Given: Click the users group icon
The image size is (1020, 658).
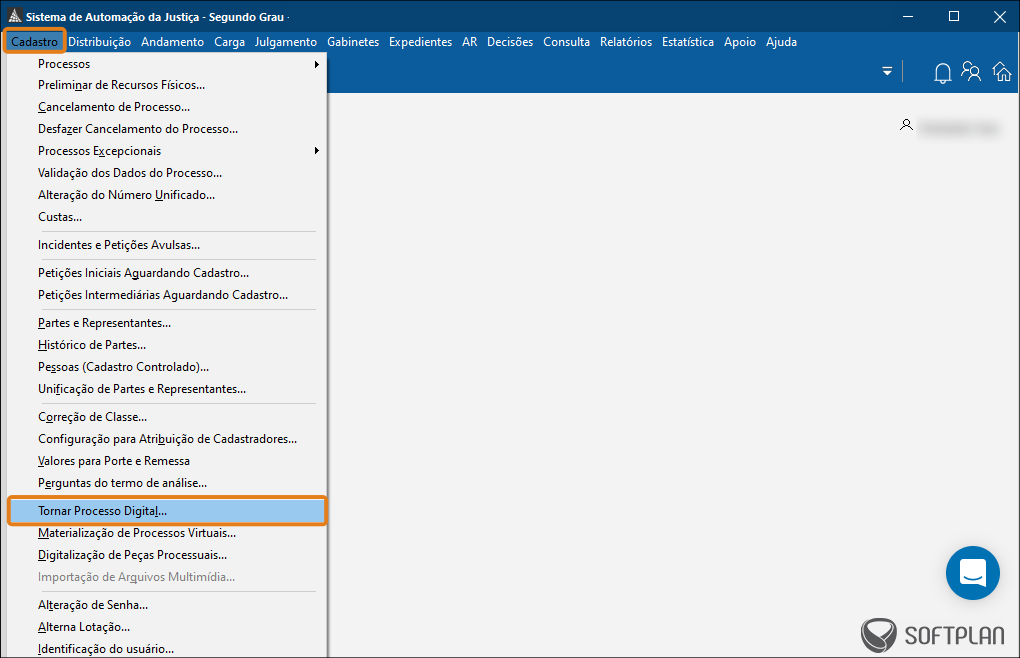Looking at the screenshot, I should point(971,72).
